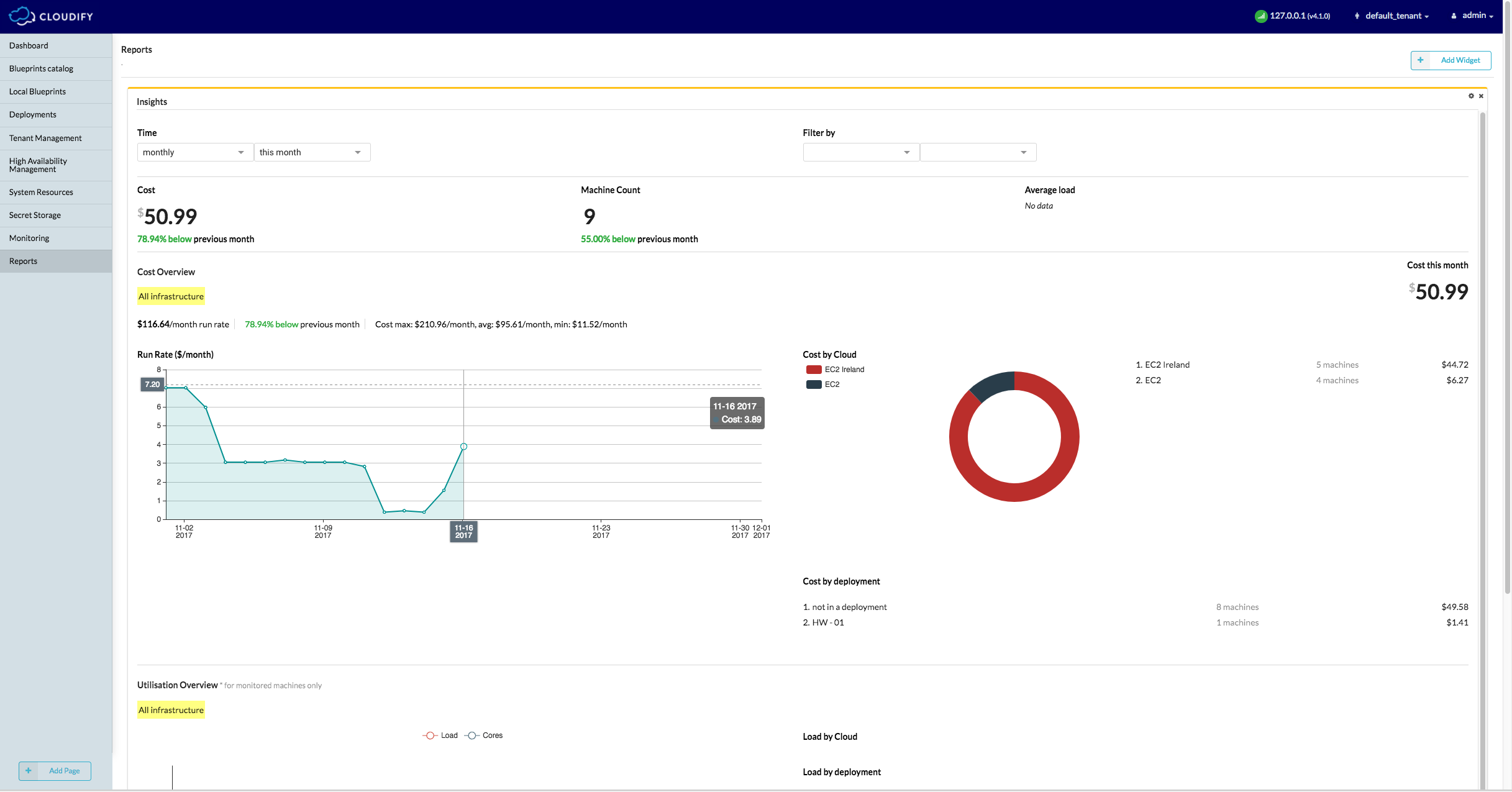Open the first Filter by dropdown
This screenshot has height=792, width=1512.
[x=860, y=152]
